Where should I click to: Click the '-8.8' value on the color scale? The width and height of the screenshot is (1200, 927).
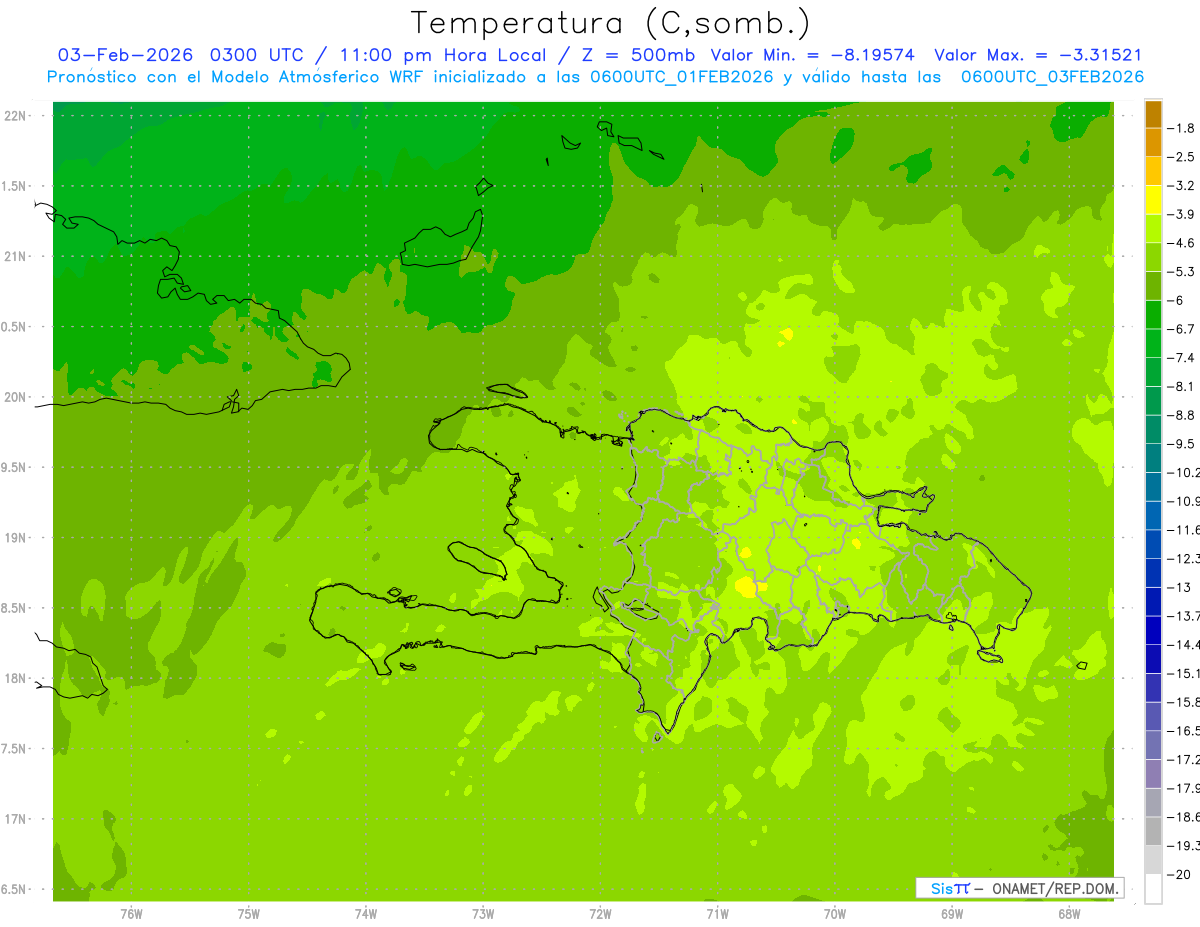pos(1182,415)
